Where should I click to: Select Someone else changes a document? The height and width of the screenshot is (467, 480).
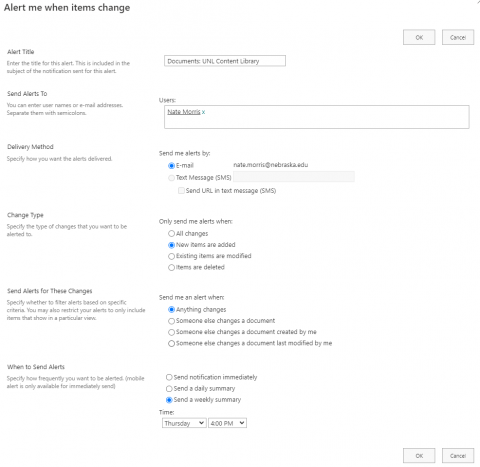click(171, 321)
